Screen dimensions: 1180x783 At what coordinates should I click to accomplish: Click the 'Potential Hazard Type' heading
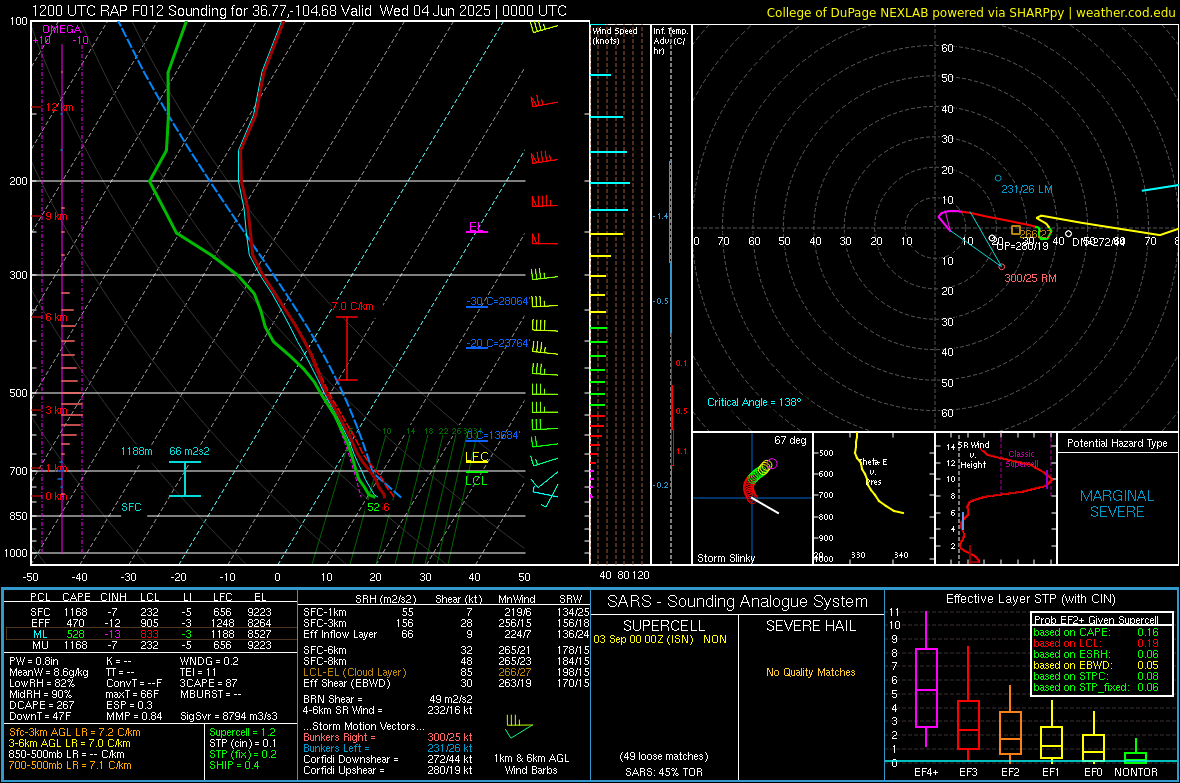click(1117, 443)
